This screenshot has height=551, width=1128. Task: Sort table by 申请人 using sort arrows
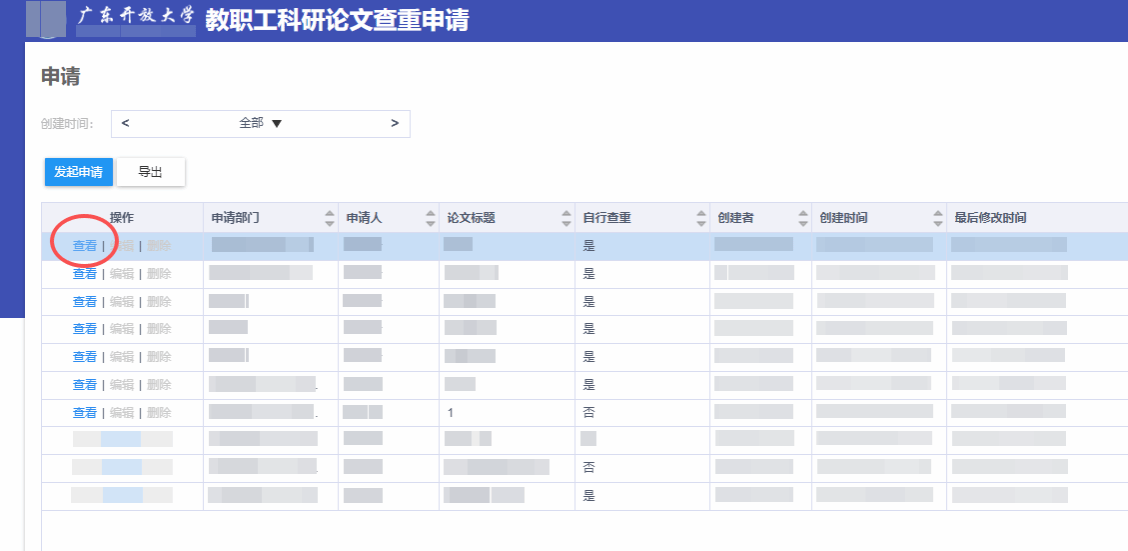(x=430, y=218)
